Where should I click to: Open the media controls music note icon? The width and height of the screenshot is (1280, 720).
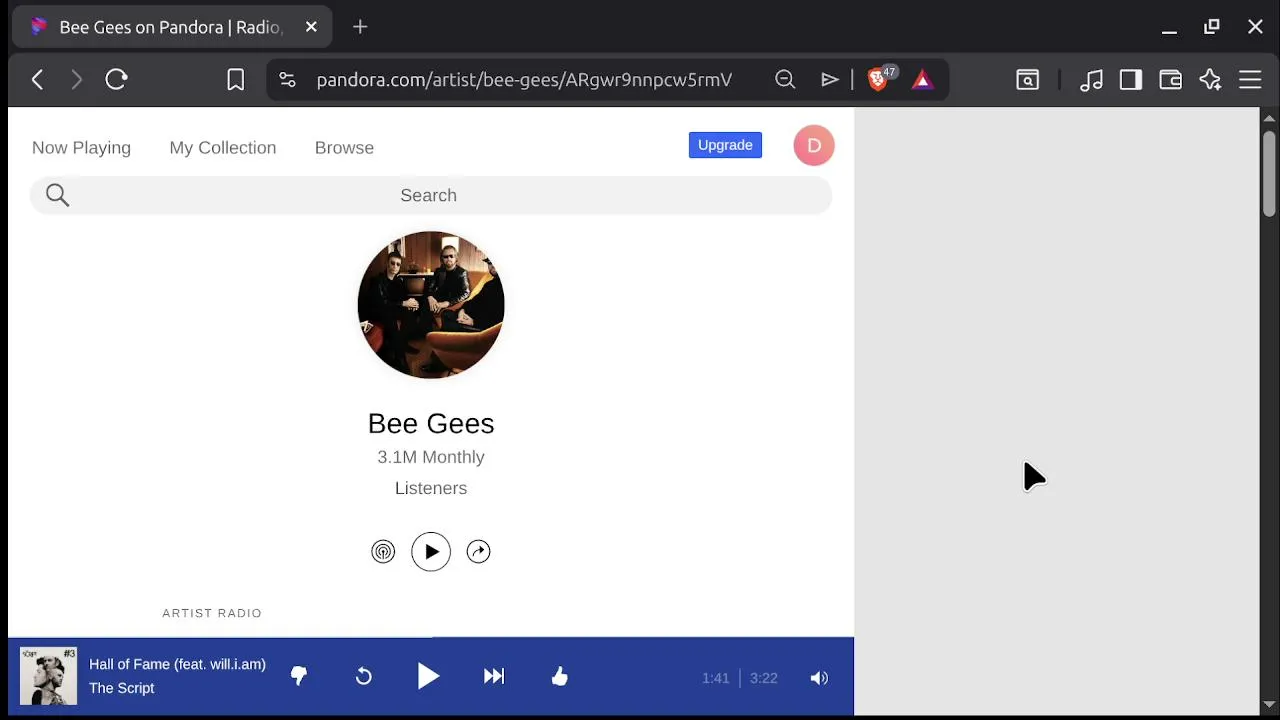[1091, 80]
